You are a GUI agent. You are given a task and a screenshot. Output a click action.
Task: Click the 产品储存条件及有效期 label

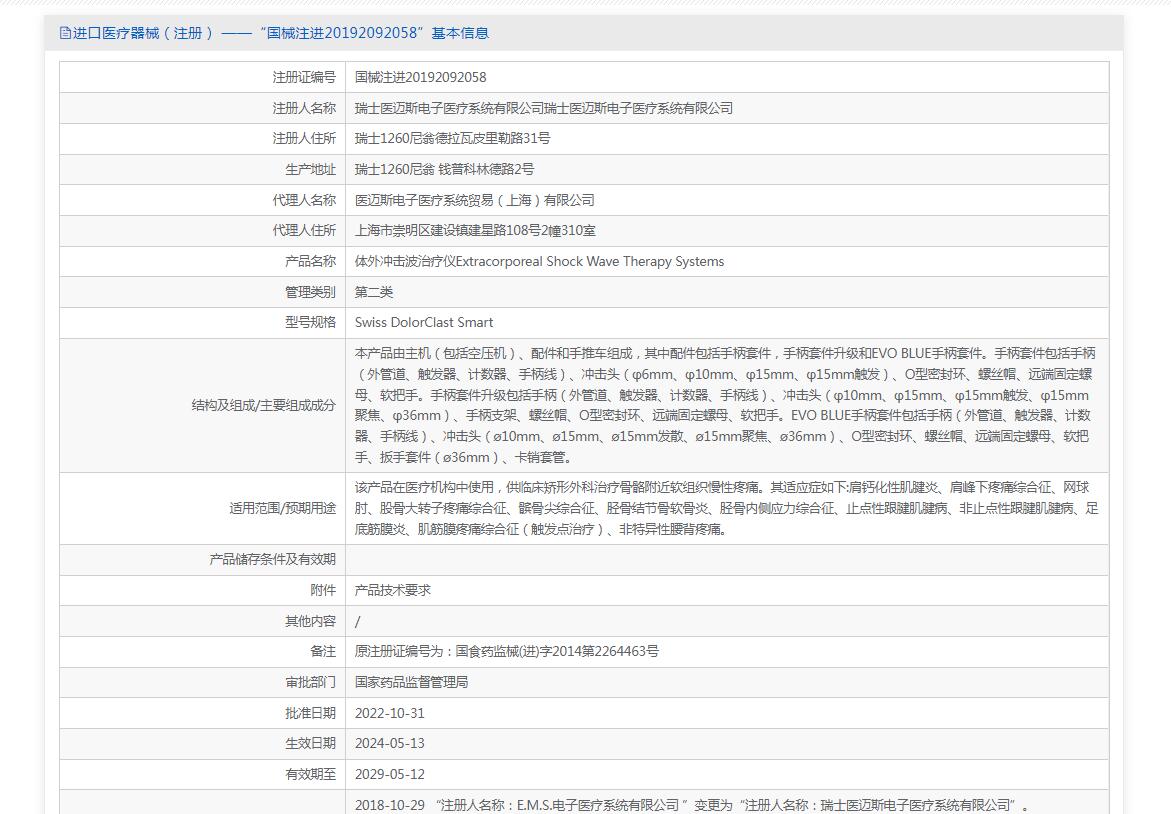(x=272, y=559)
